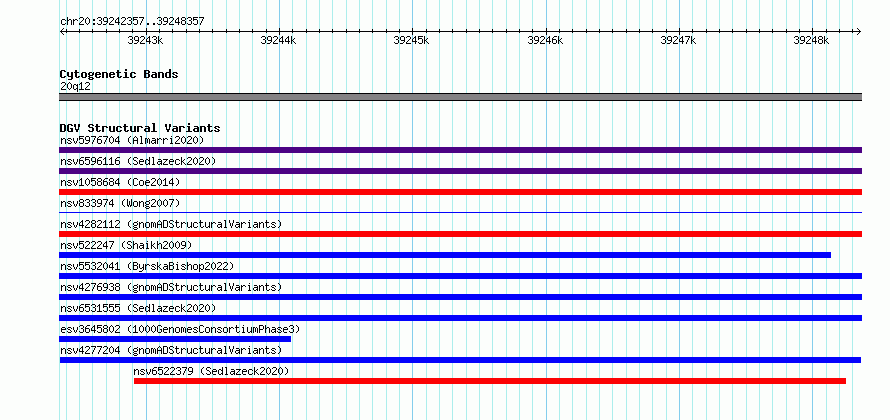Screen dimensions: 890x420
Task: Open variant nsv5532041 (ByrskaBishop2022) label
Action: tap(147, 266)
